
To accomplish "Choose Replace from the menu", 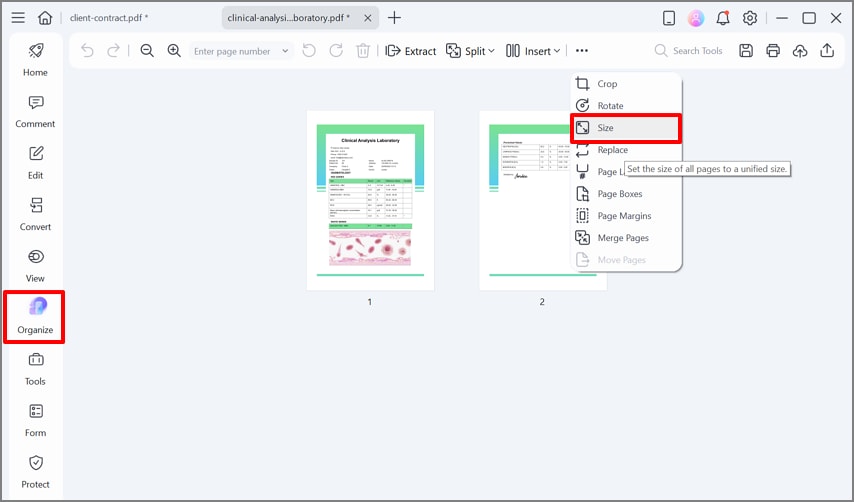I will coord(626,150).
